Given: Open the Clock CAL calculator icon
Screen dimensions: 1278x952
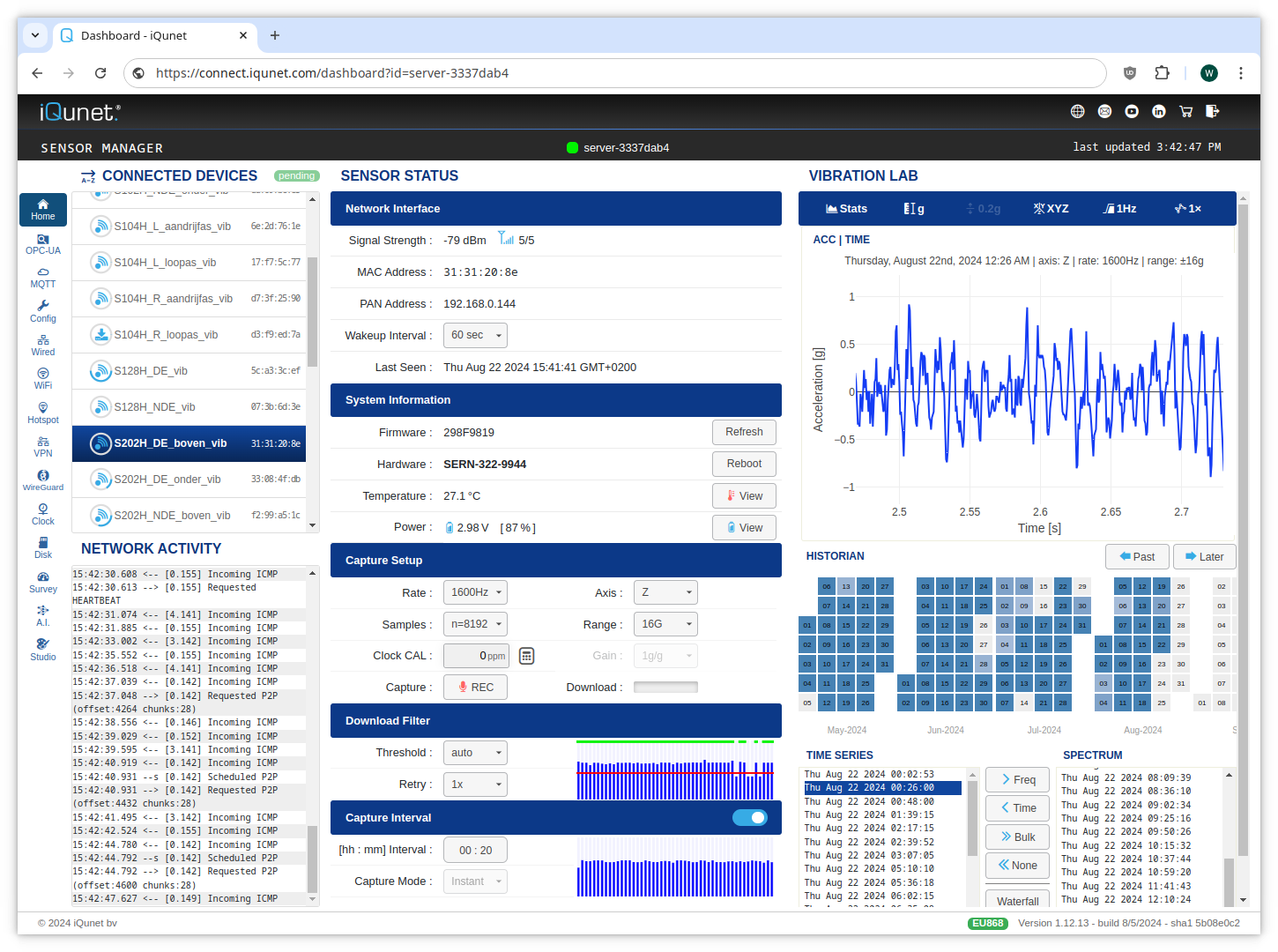Looking at the screenshot, I should pos(527,656).
